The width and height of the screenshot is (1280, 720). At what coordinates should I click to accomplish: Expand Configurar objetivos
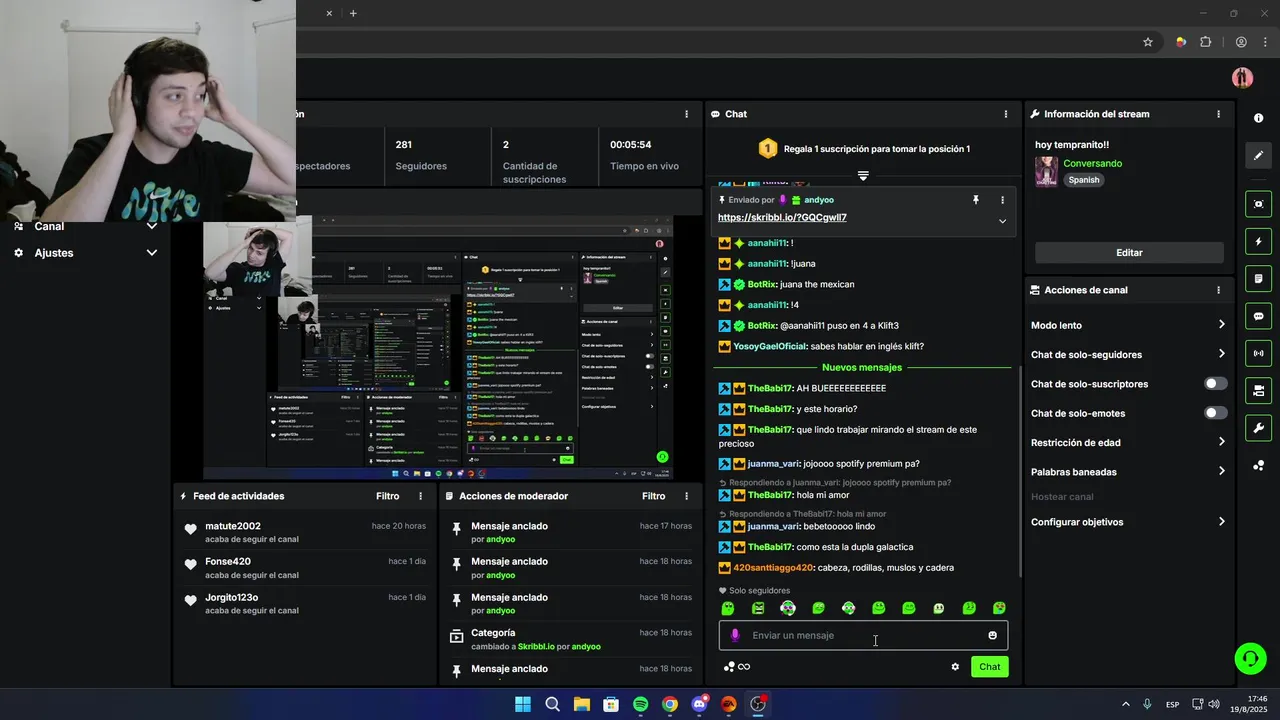coord(1222,522)
